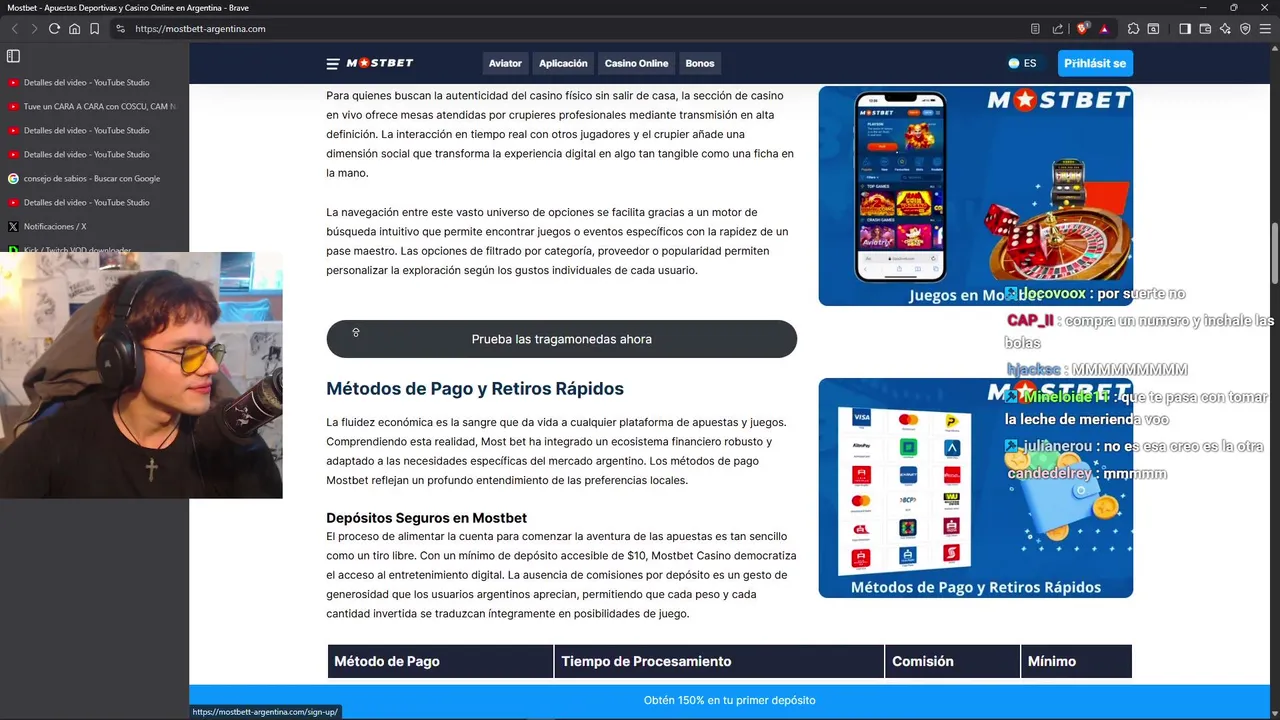Open the Brave VPN shield icon
The width and height of the screenshot is (1280, 720).
(1245, 29)
